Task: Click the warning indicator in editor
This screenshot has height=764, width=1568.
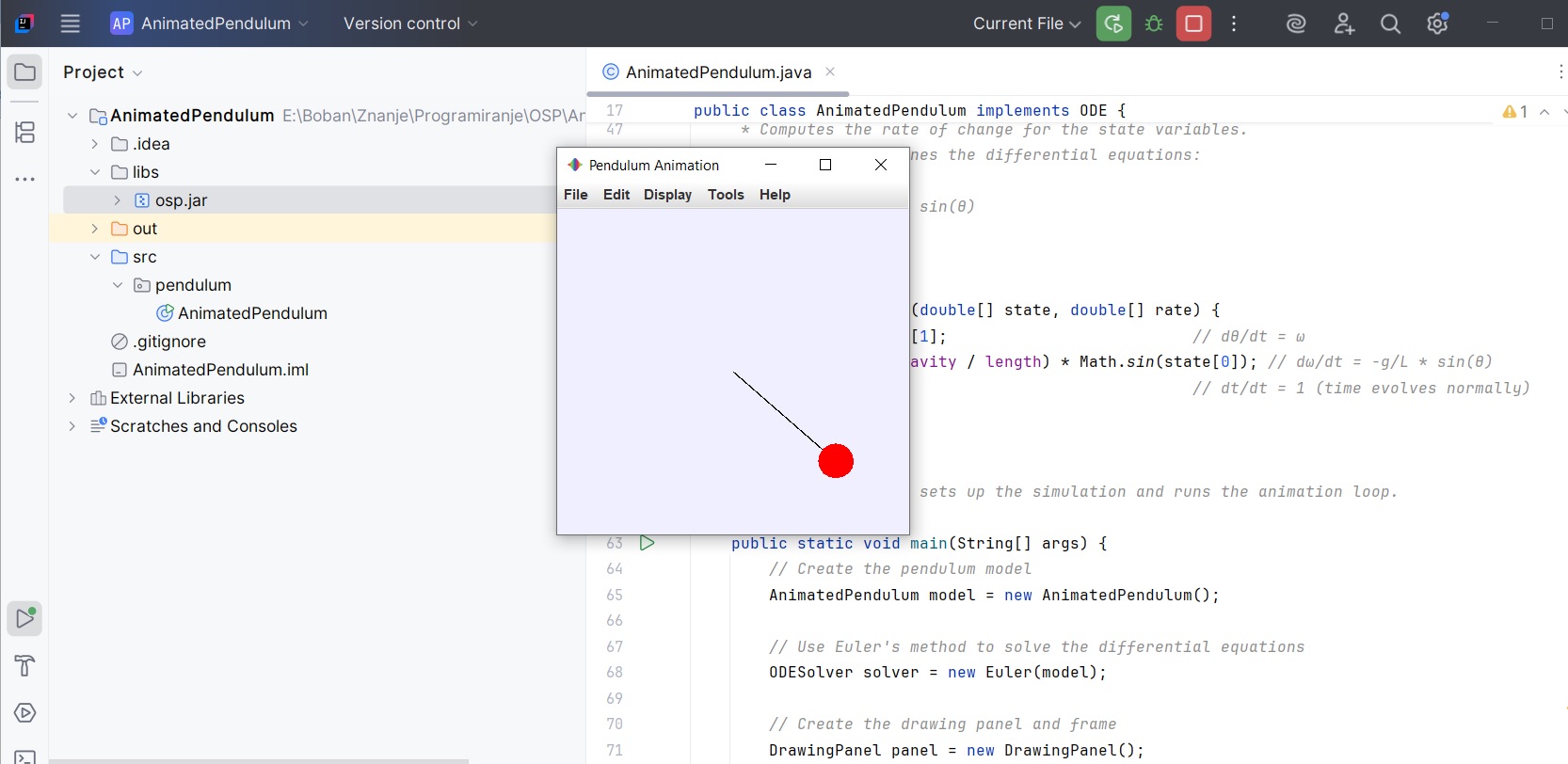Action: 1515,112
